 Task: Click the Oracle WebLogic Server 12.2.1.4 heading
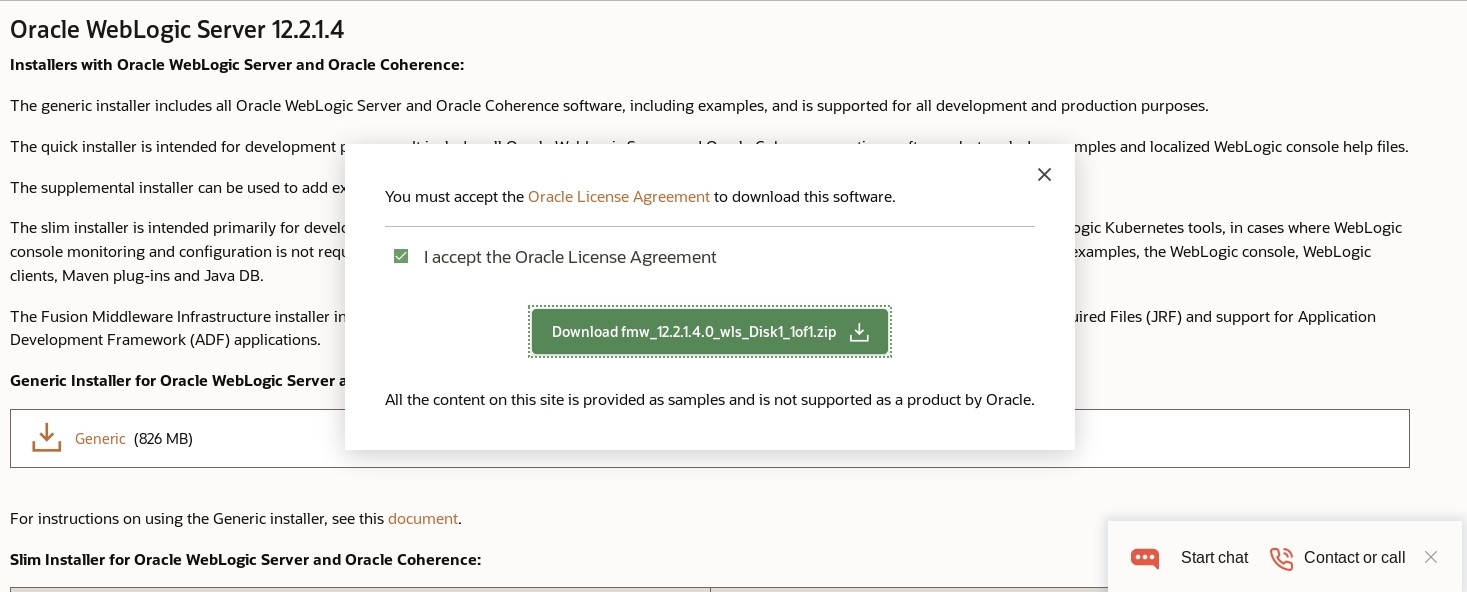177,30
